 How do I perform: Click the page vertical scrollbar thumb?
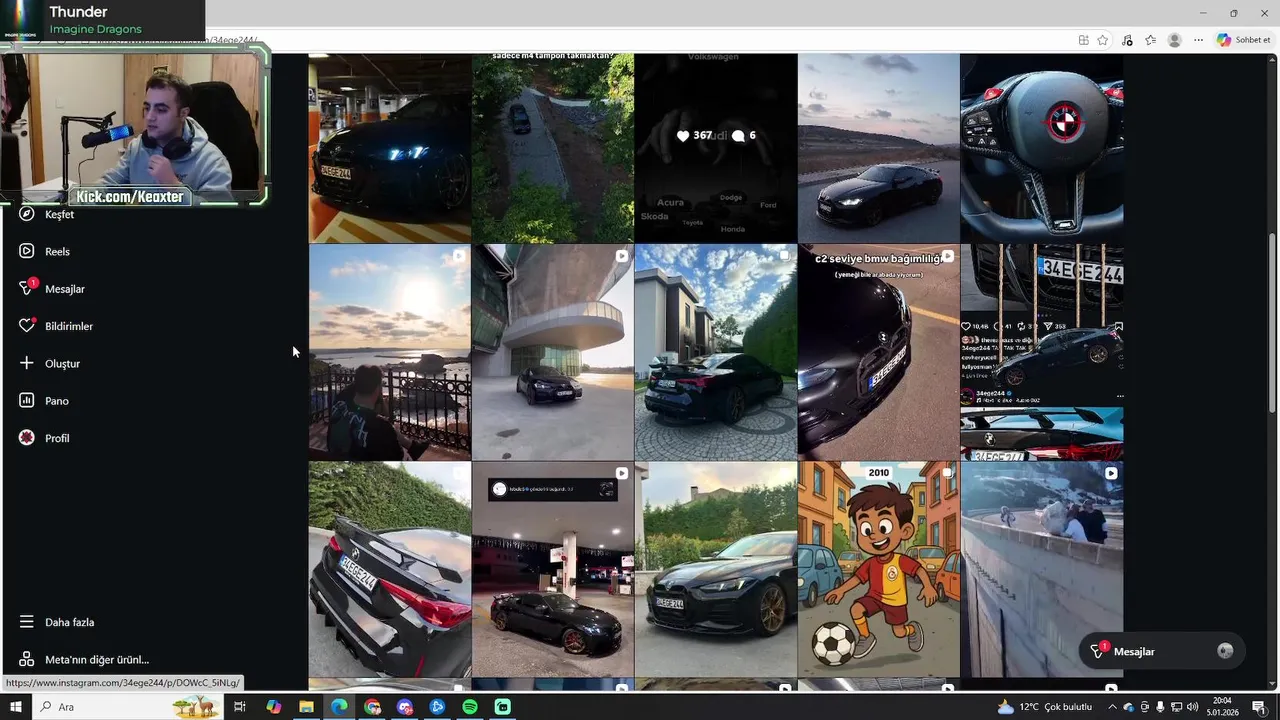[1272, 323]
